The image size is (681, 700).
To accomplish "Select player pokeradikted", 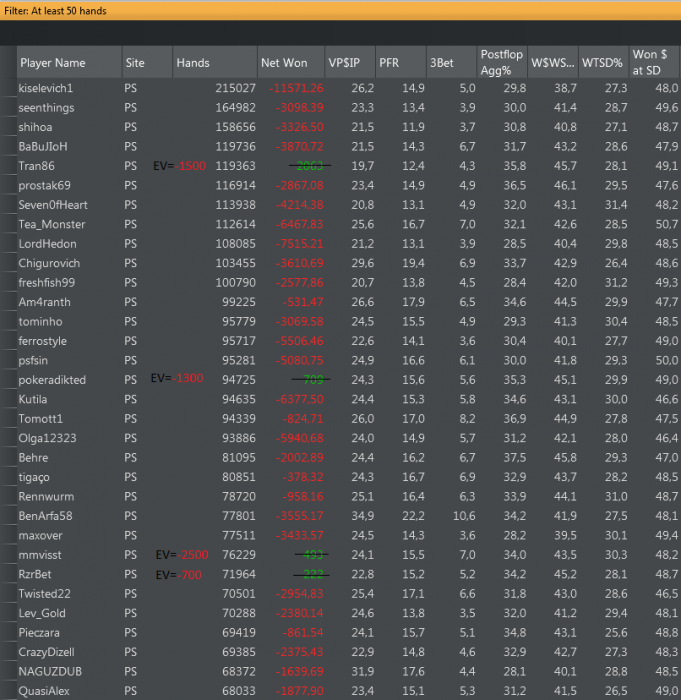I will [x=52, y=380].
